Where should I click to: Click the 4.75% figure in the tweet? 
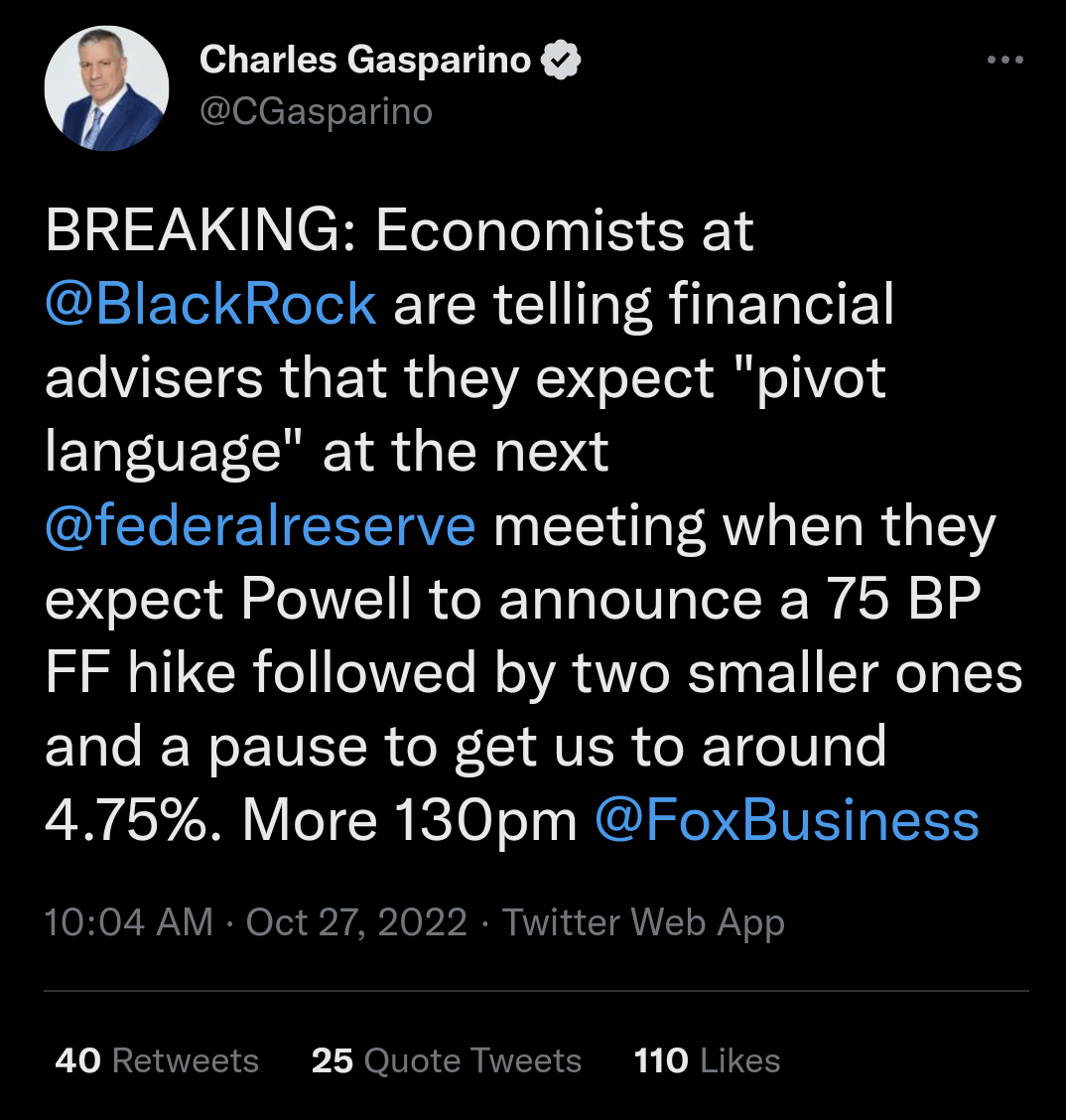pos(133,820)
